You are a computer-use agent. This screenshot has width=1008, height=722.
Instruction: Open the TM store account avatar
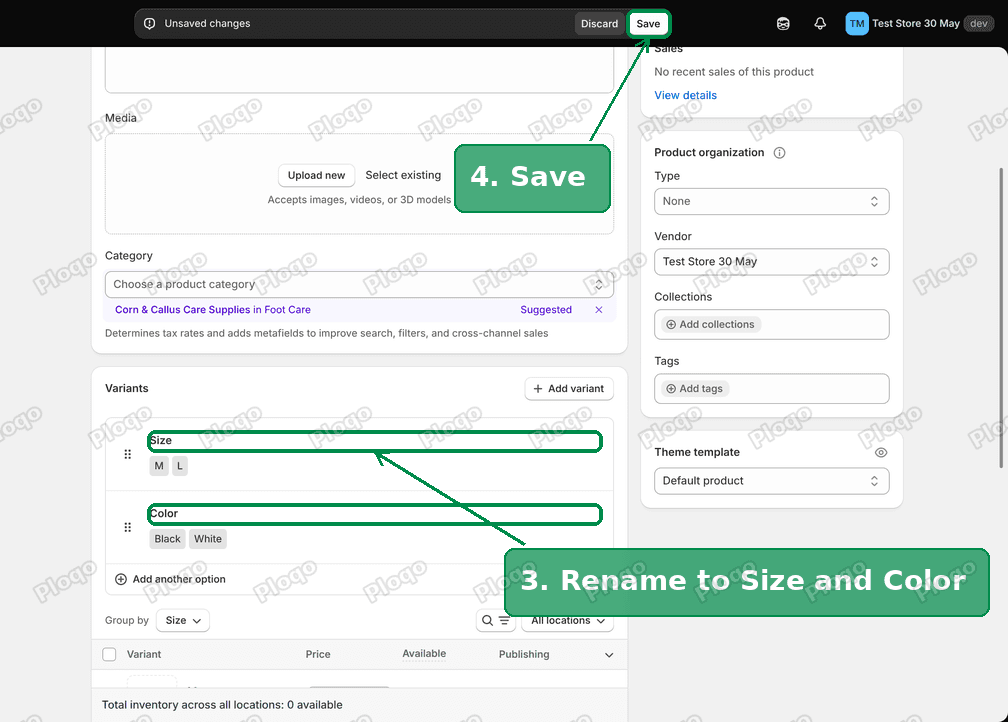pyautogui.click(x=857, y=24)
